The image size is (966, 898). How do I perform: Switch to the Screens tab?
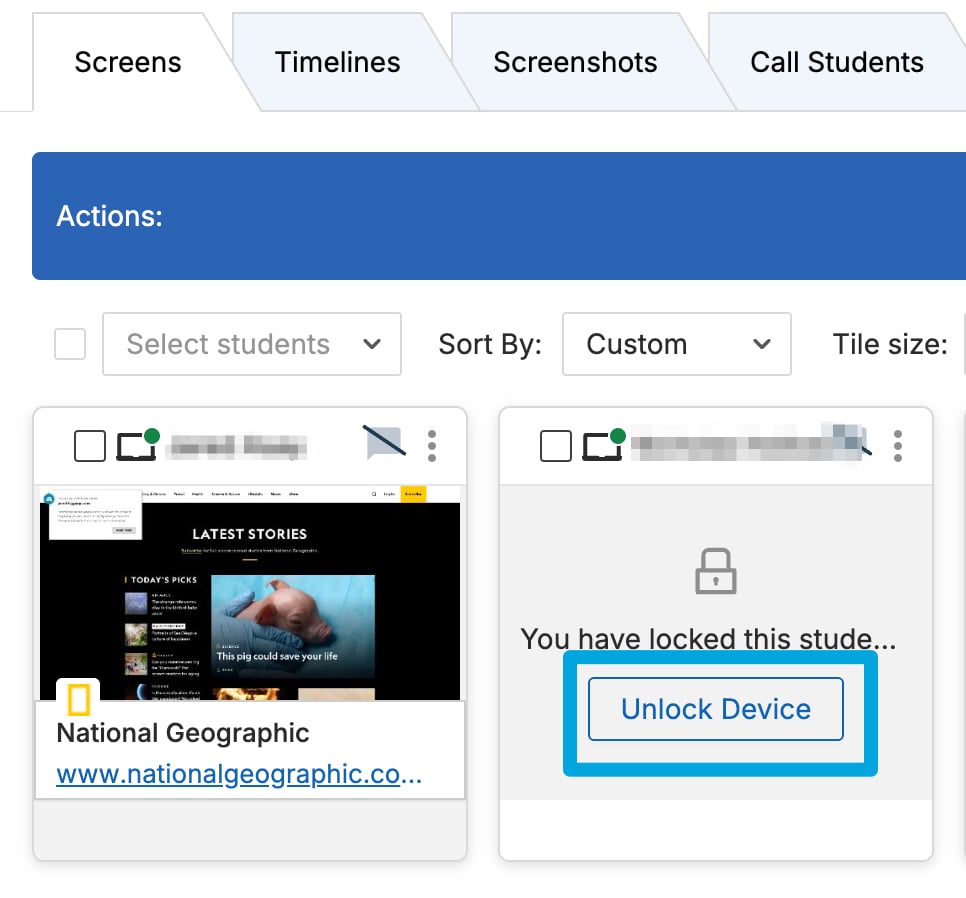point(128,62)
